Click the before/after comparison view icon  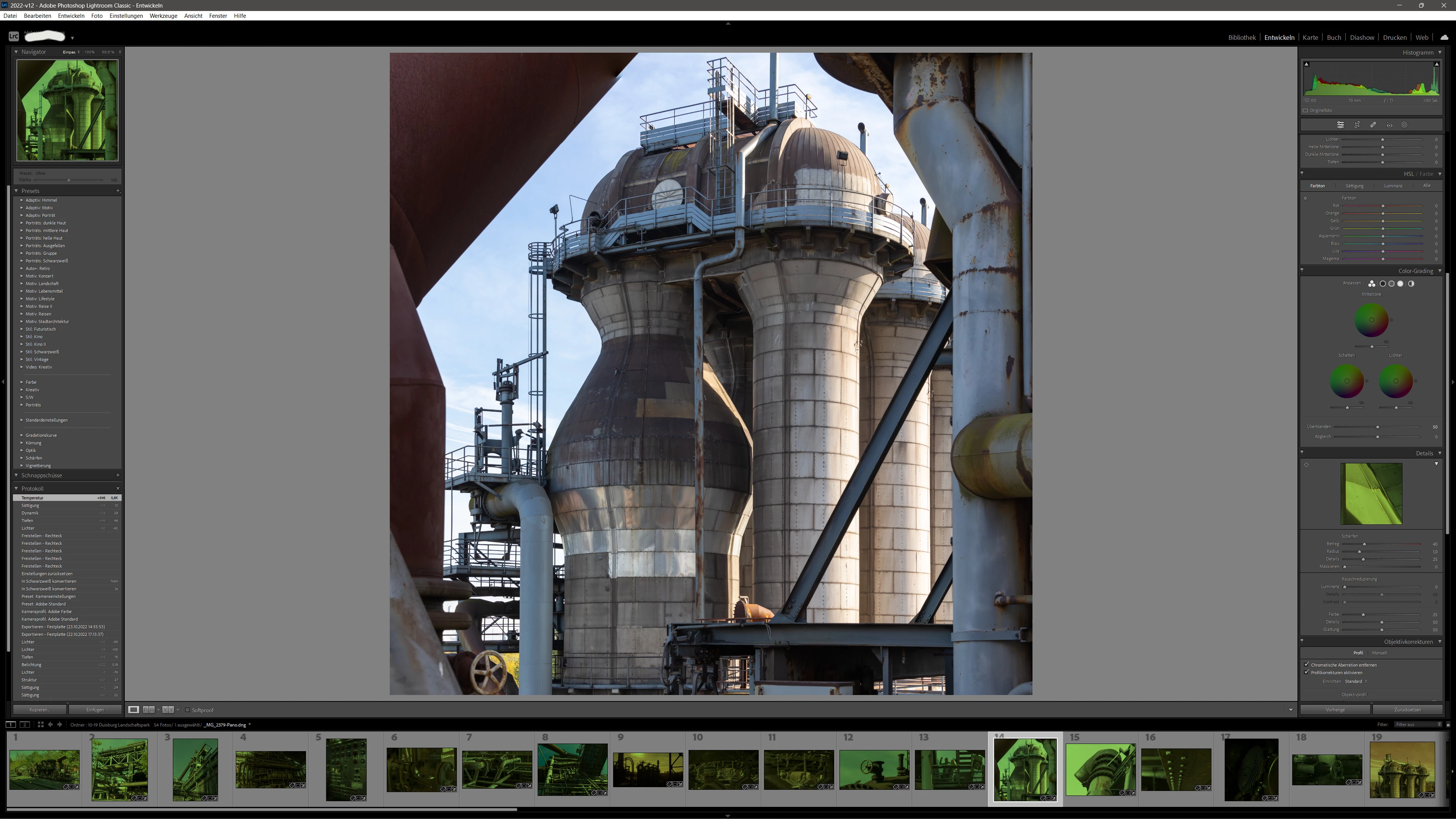click(x=149, y=709)
